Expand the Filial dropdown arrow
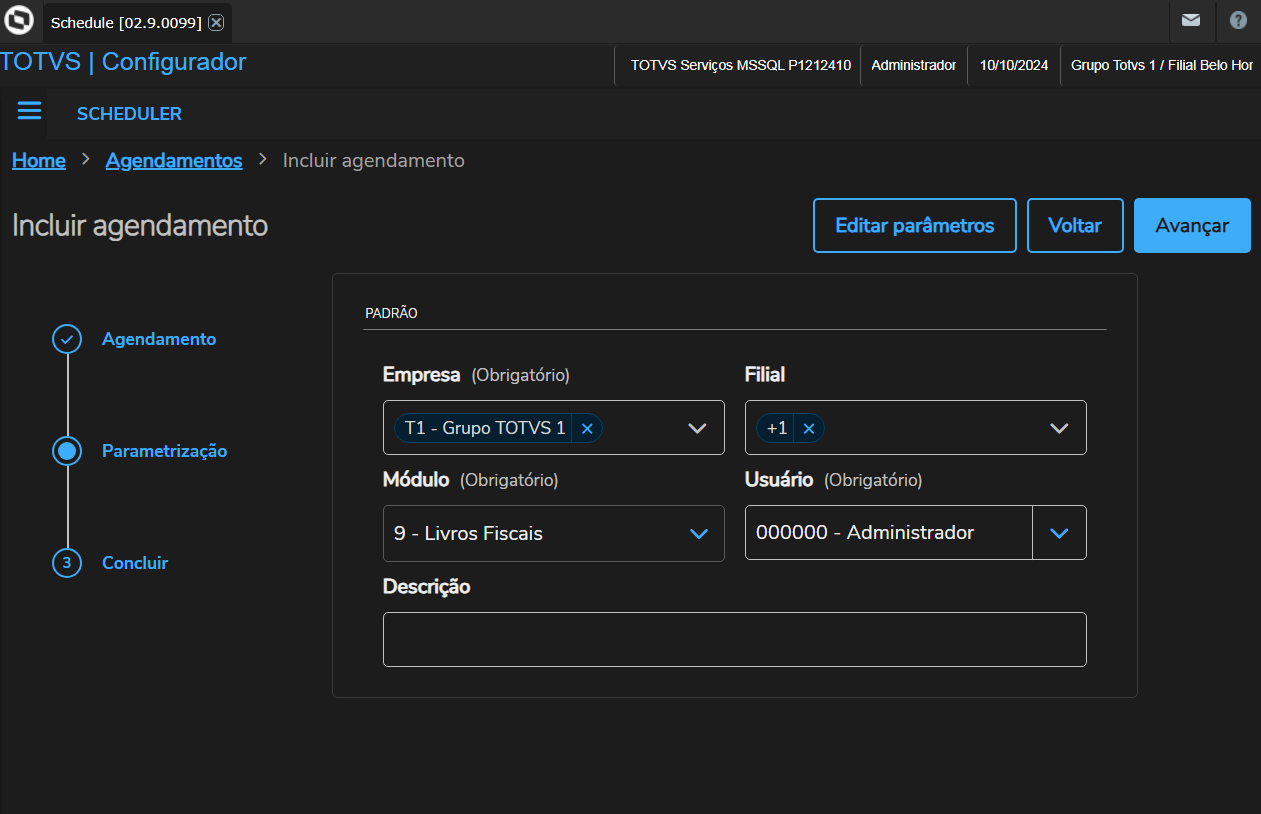The width and height of the screenshot is (1261, 814). point(1060,428)
